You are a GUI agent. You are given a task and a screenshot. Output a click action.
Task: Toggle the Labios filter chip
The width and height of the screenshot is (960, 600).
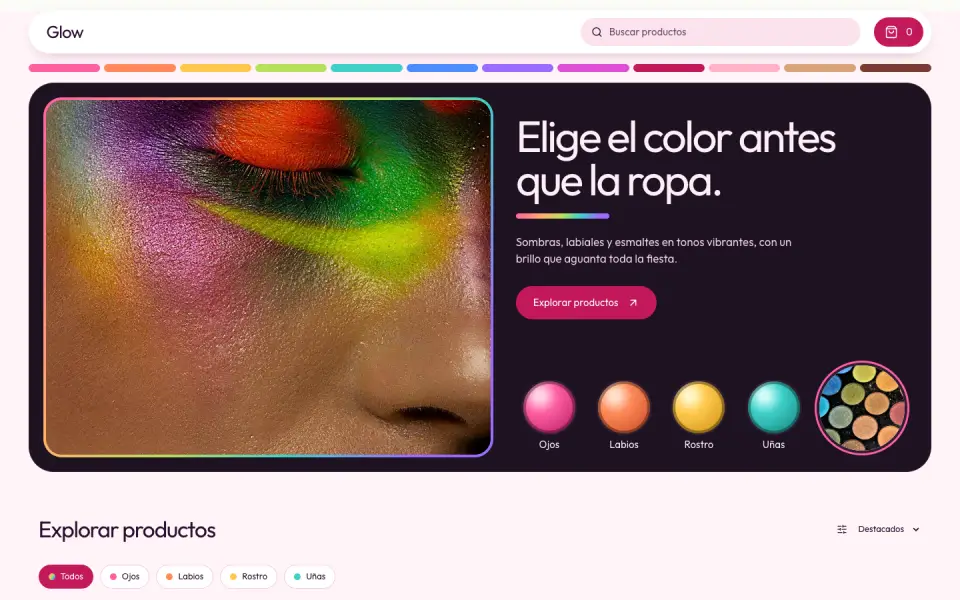tap(184, 576)
